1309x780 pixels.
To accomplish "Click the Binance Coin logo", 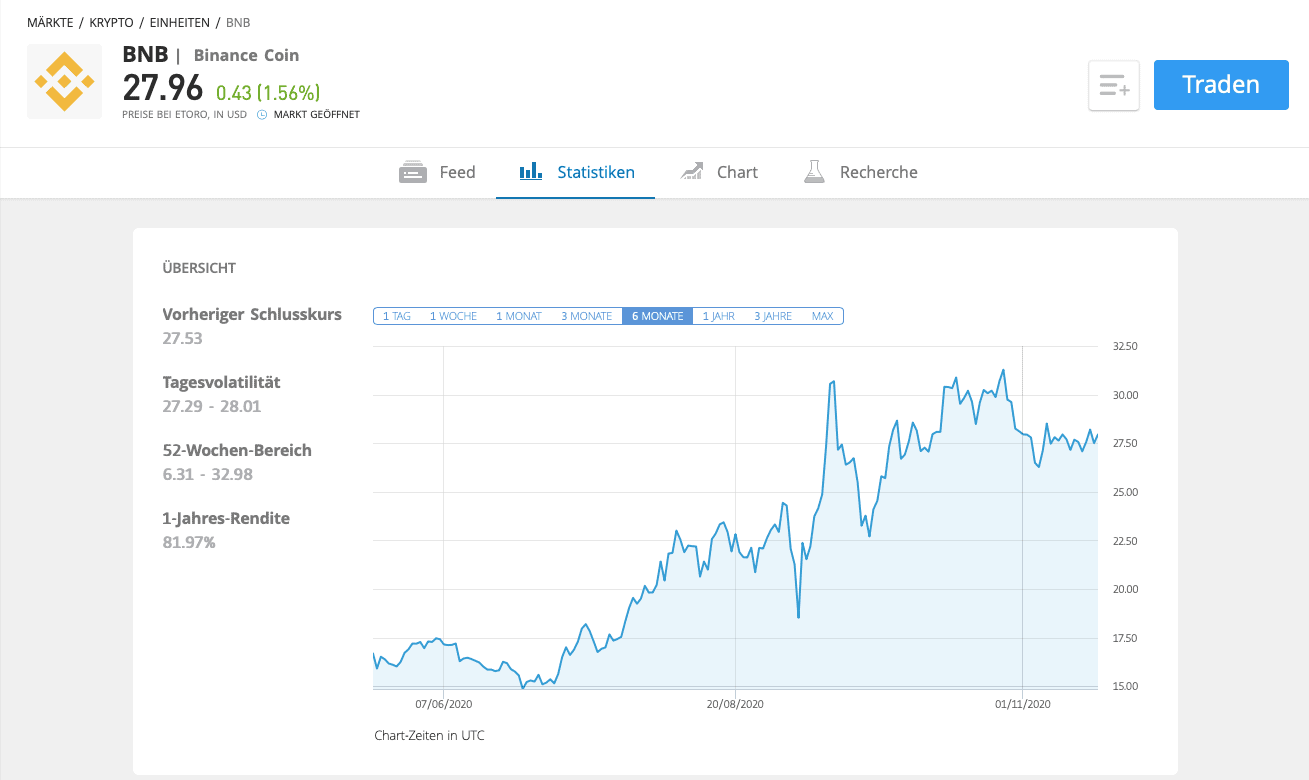I will pos(64,81).
